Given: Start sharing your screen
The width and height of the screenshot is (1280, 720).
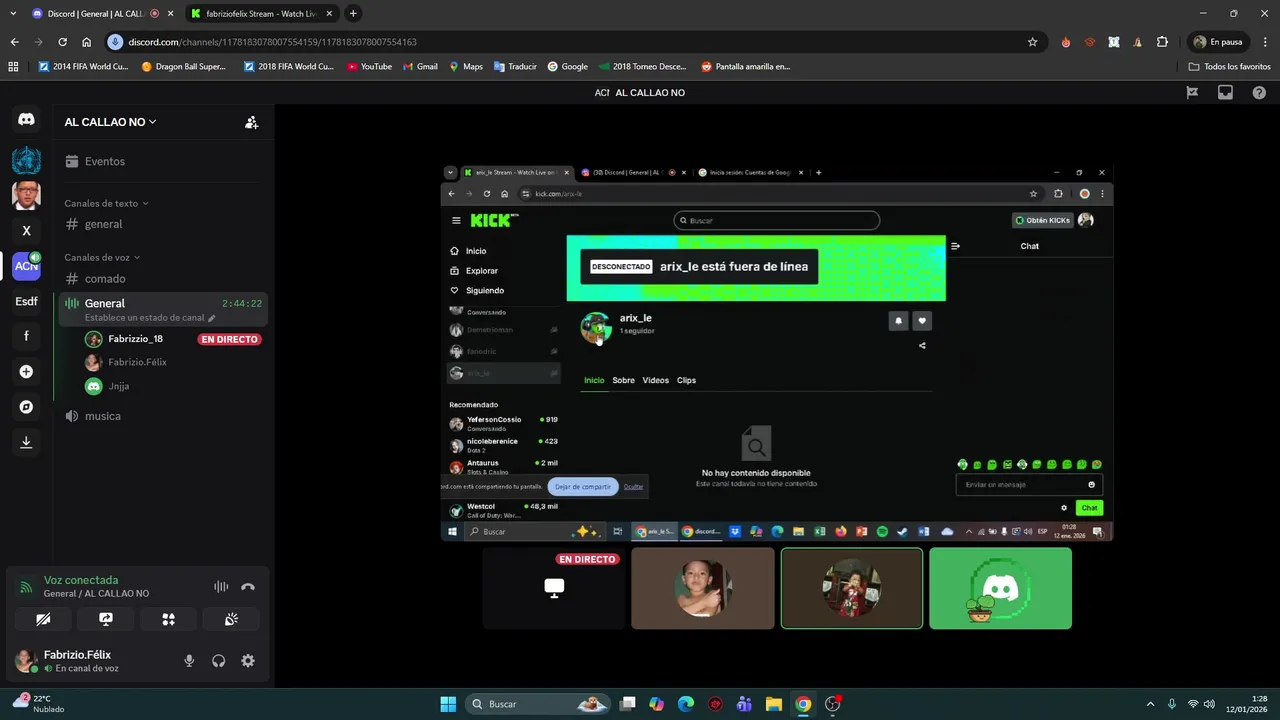Looking at the screenshot, I should (x=106, y=619).
